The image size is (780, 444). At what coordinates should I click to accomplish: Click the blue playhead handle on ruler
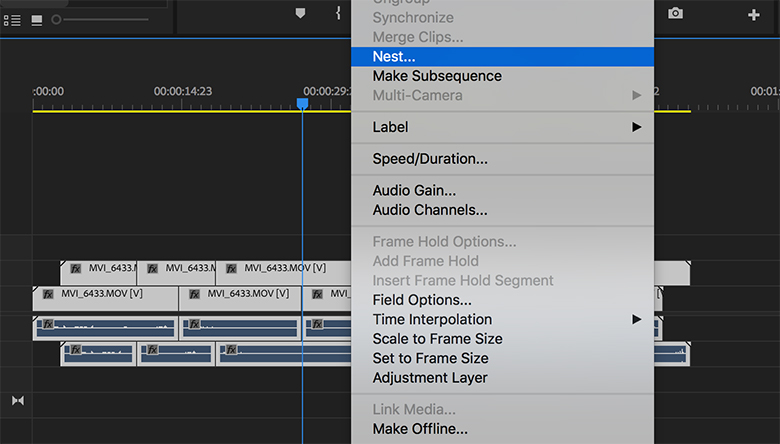click(302, 103)
